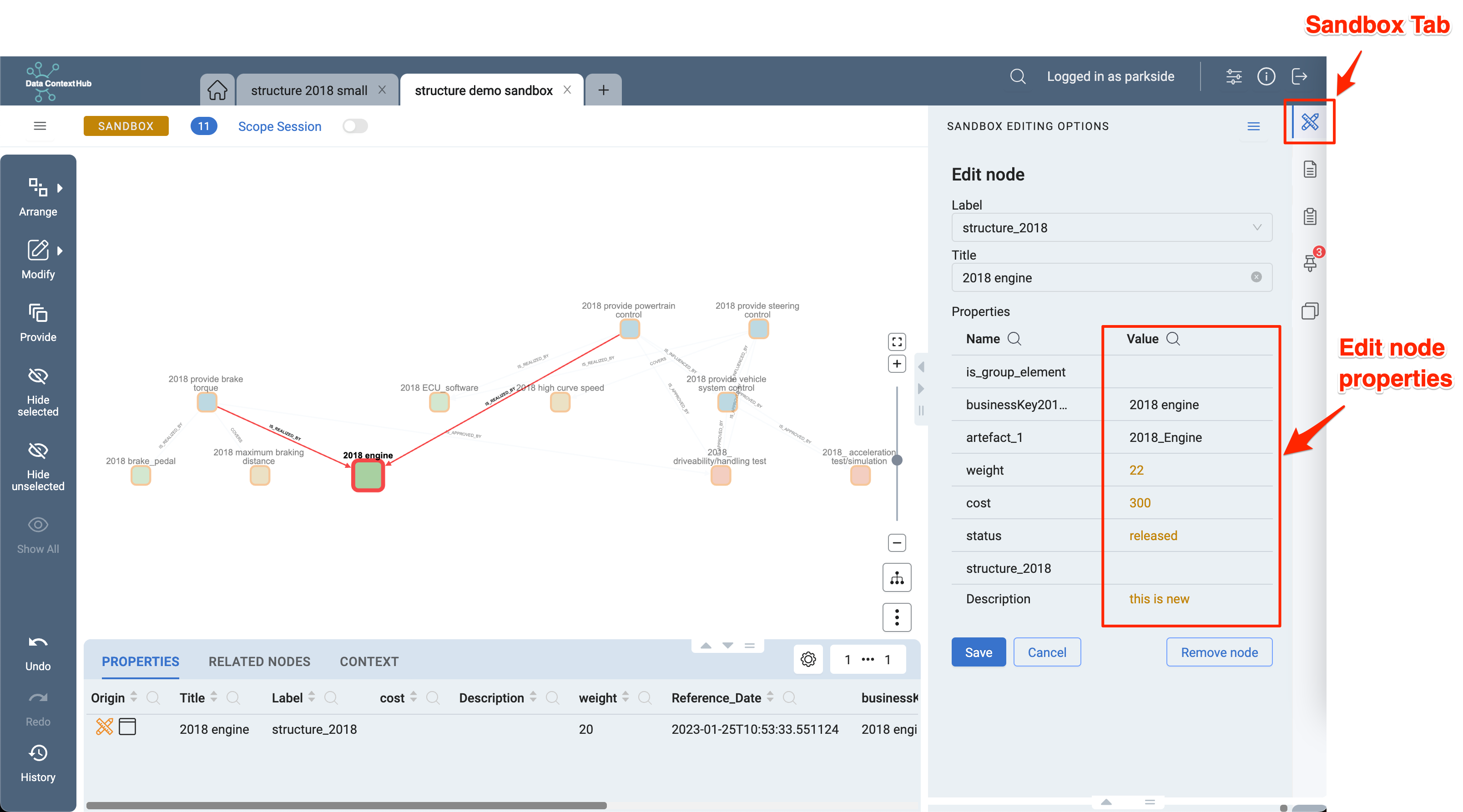Click the blue 11 counter badge

[203, 126]
